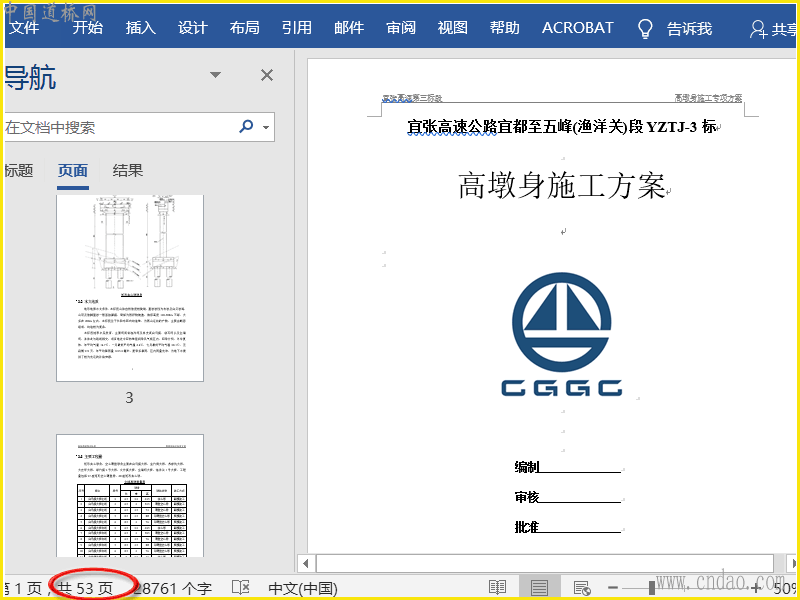Click the share person icon
The height and width of the screenshot is (600, 800).
coord(759,29)
